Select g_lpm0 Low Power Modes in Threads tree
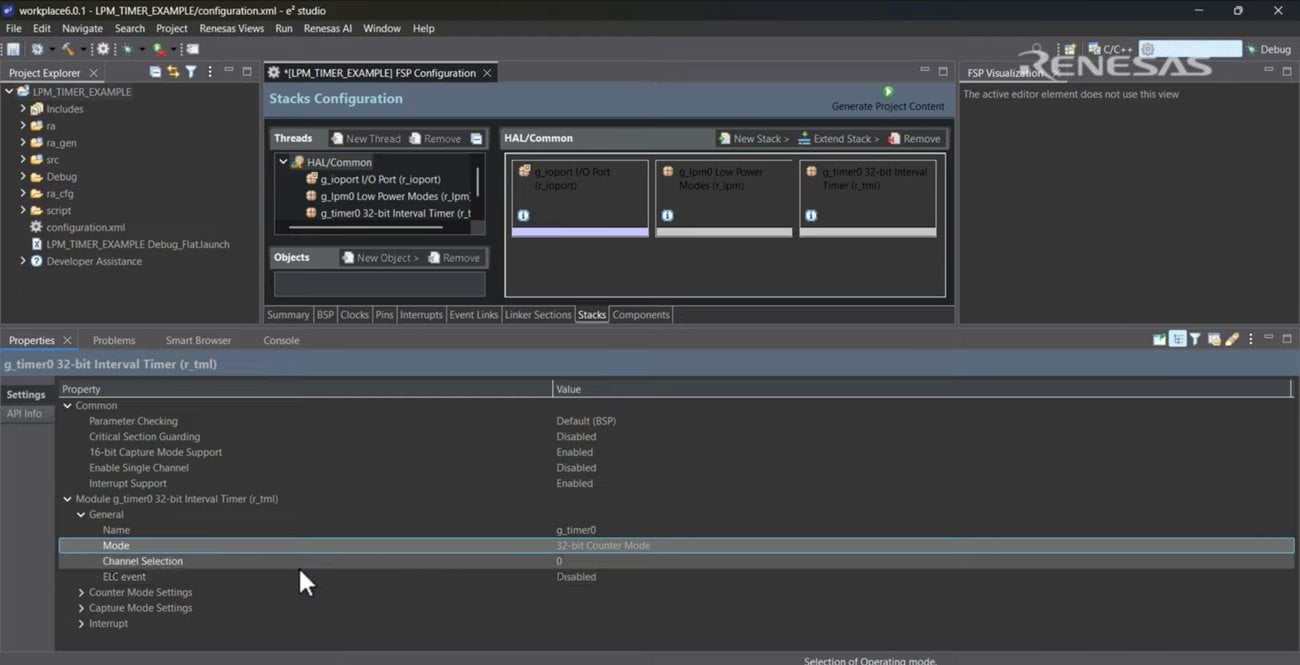 (388, 197)
